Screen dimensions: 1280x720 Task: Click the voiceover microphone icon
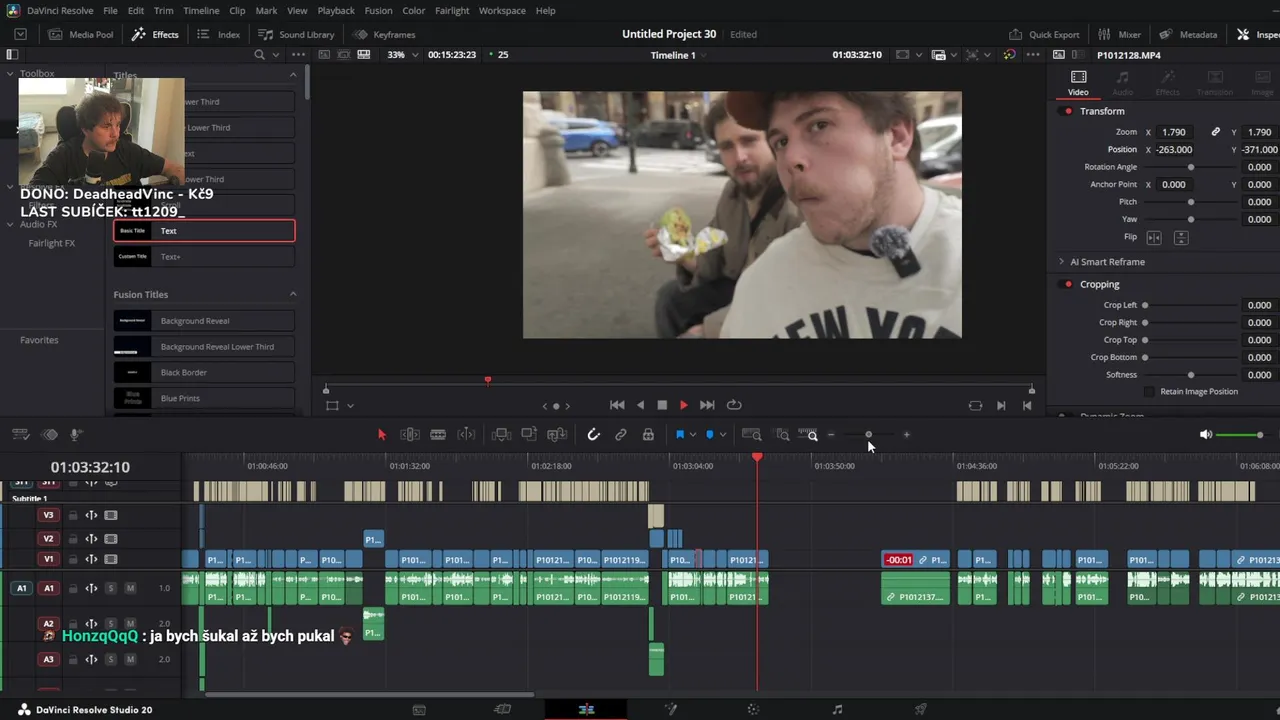(75, 435)
